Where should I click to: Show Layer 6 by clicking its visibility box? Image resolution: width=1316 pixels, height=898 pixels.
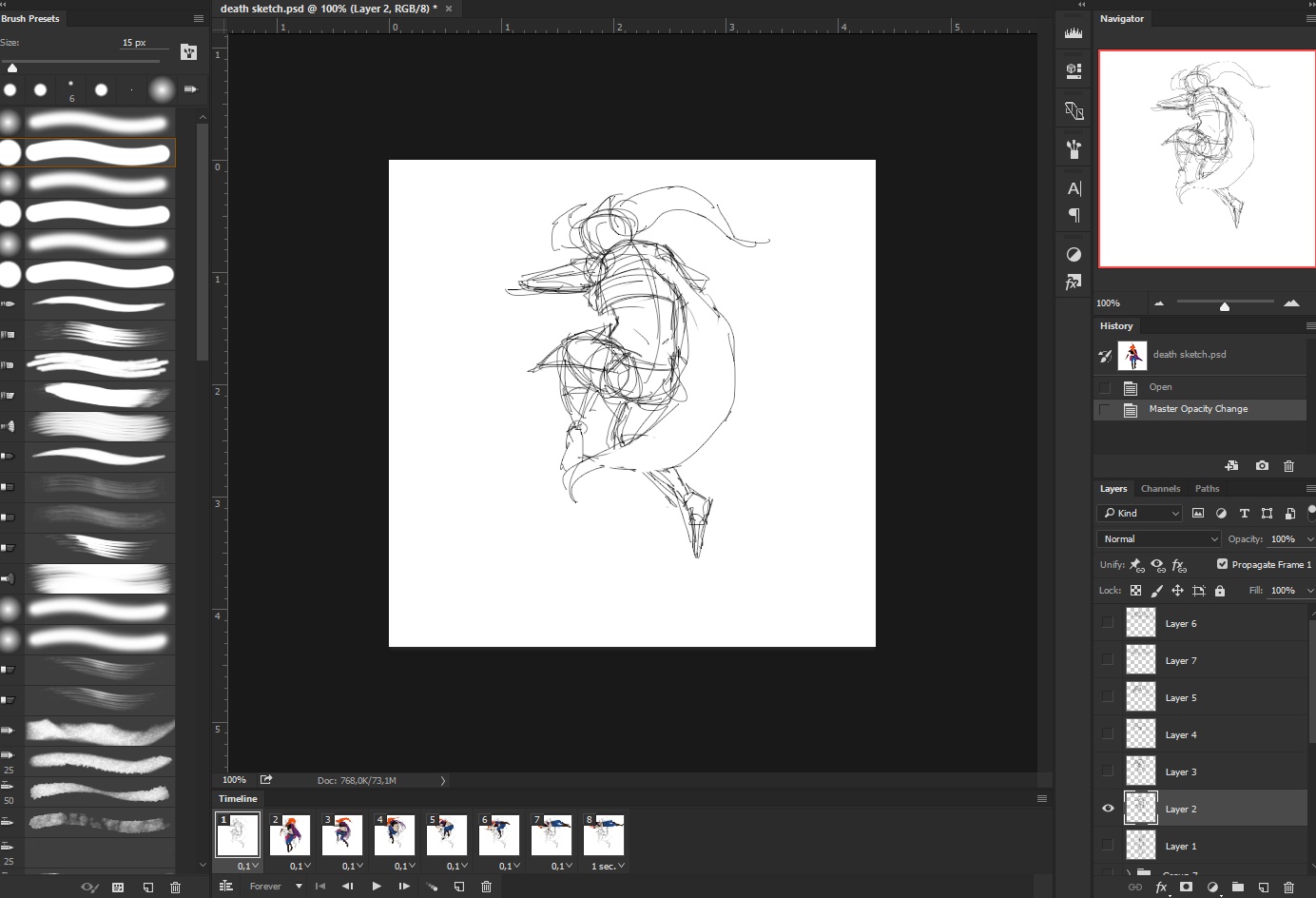pos(1108,623)
